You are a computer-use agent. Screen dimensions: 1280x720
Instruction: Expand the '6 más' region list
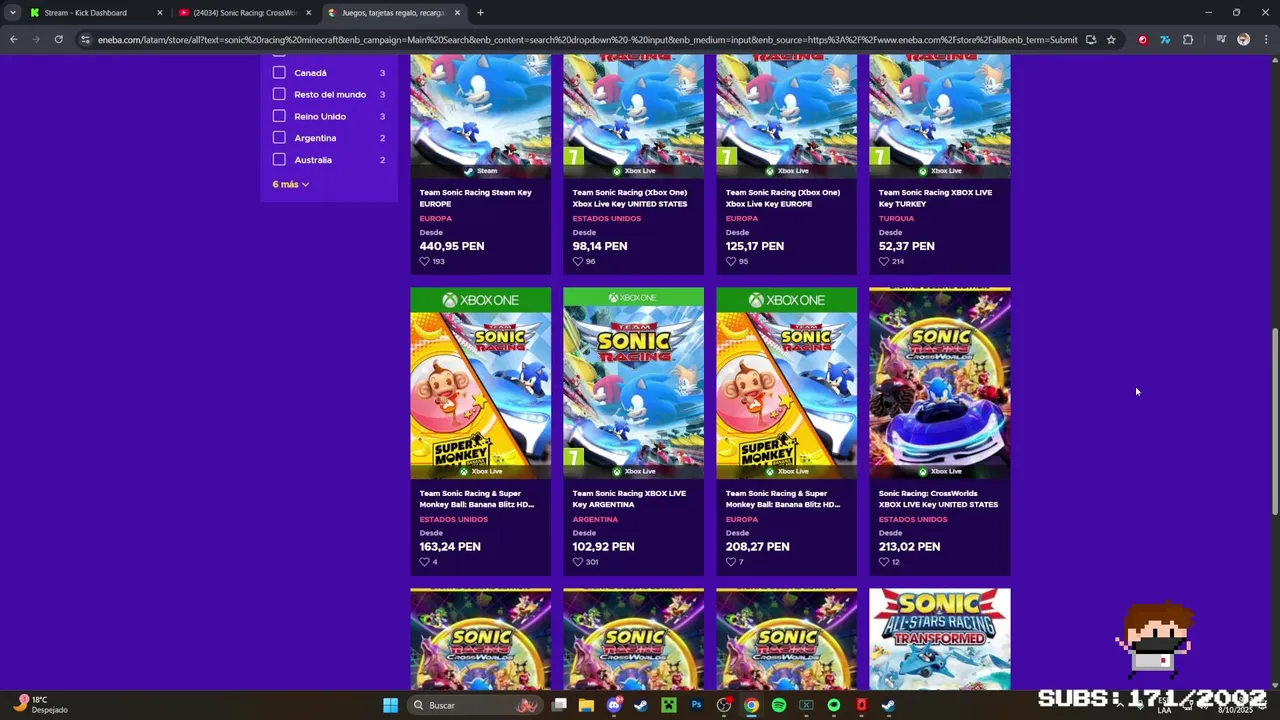[x=290, y=184]
